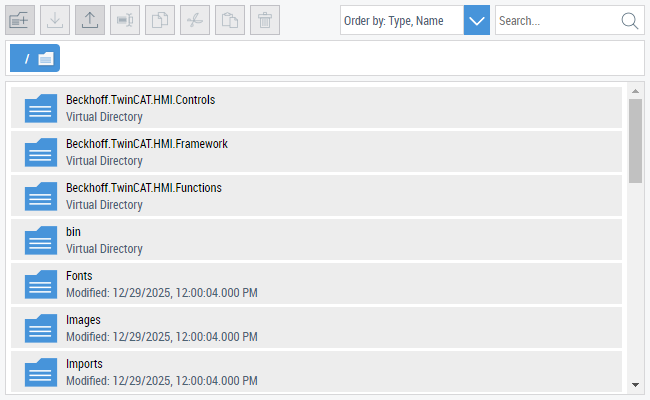
Task: Click the Imports folder icon
Action: pyautogui.click(x=41, y=372)
